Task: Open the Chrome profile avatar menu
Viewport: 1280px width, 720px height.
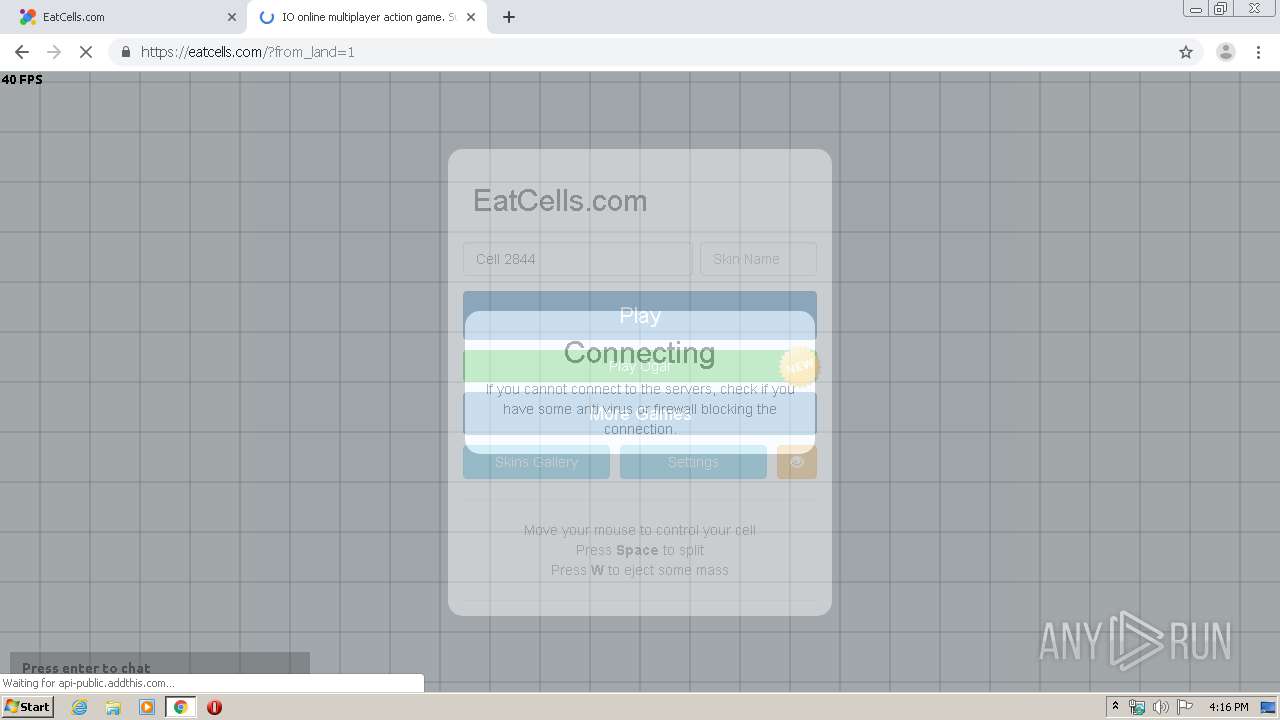Action: pyautogui.click(x=1225, y=52)
